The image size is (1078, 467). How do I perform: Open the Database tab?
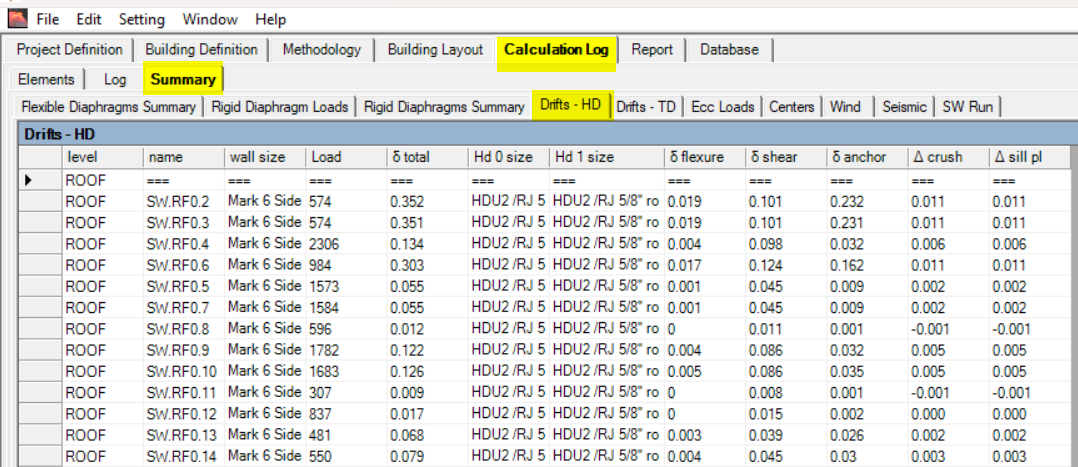click(729, 50)
